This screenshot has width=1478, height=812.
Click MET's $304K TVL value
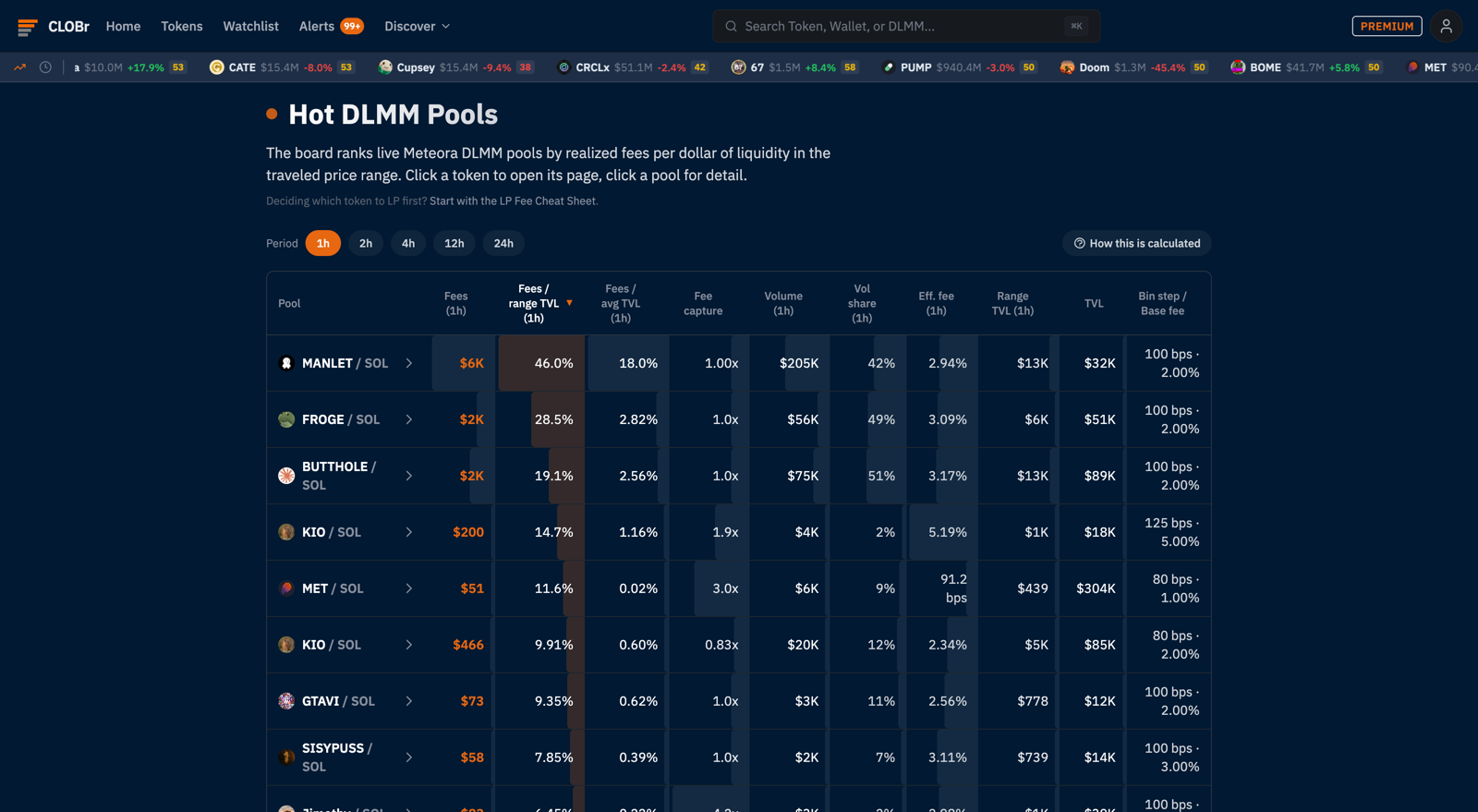[x=1096, y=588]
